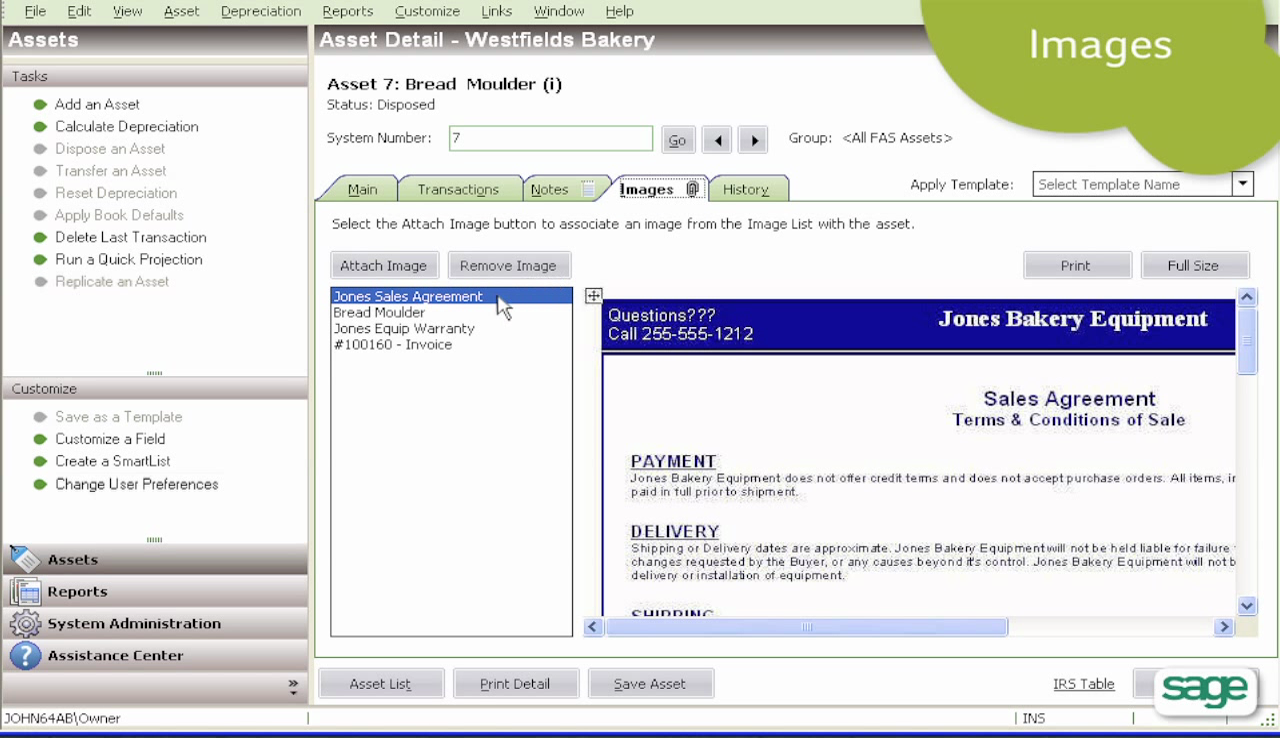Go to previous asset with left arrow icon

pyautogui.click(x=716, y=139)
